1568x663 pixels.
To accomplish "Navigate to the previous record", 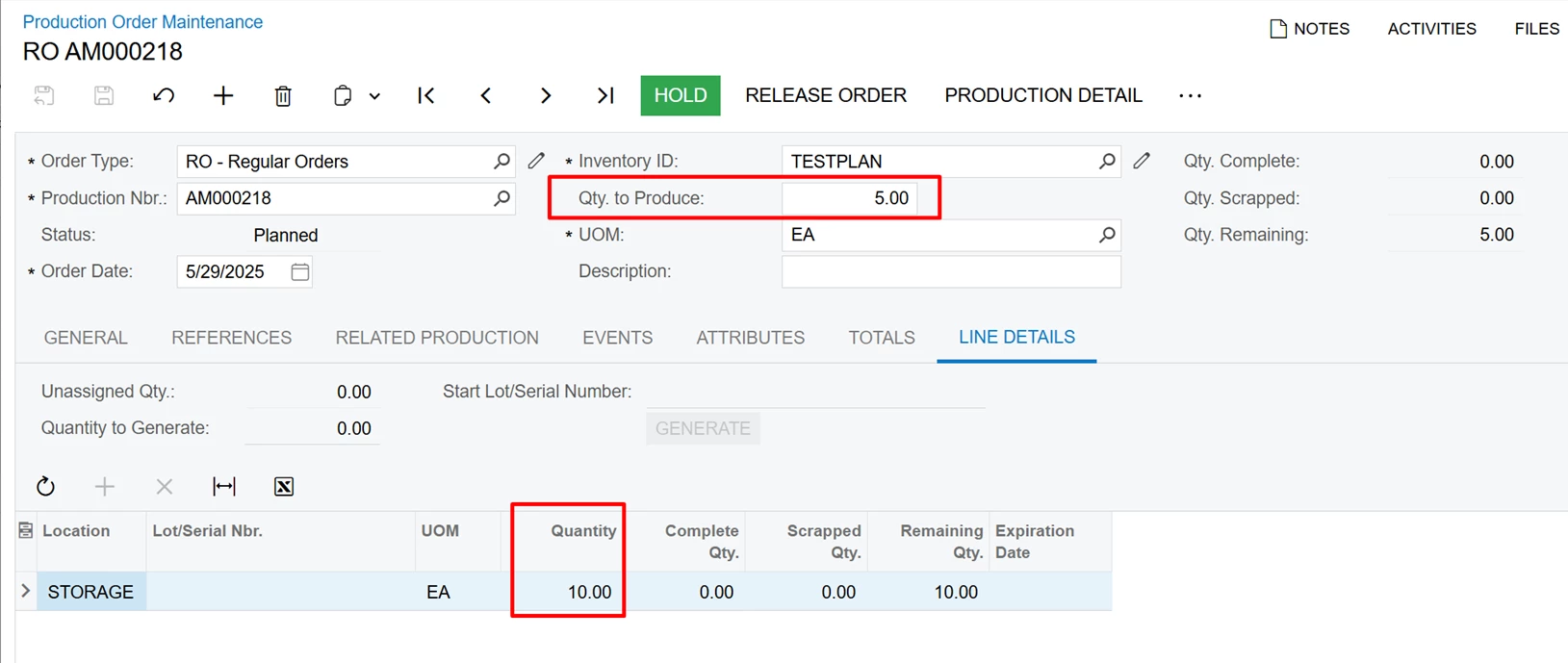I will tap(486, 95).
